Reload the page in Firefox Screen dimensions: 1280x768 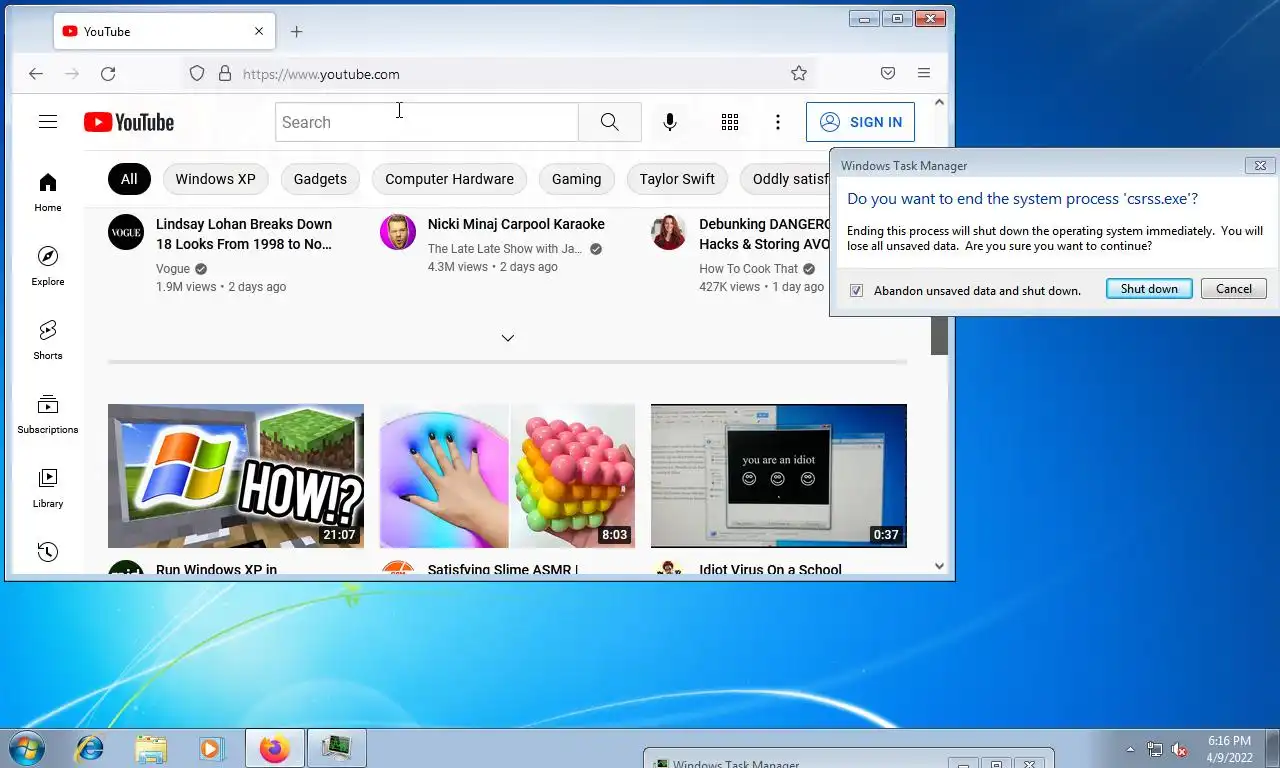click(x=108, y=74)
